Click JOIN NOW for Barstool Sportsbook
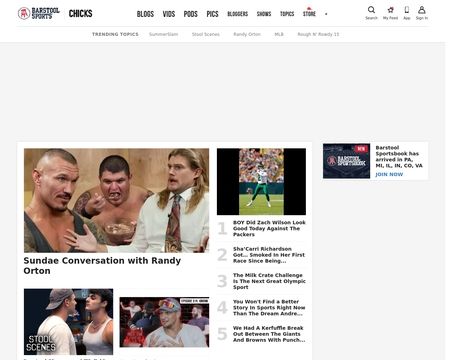 click(x=389, y=174)
